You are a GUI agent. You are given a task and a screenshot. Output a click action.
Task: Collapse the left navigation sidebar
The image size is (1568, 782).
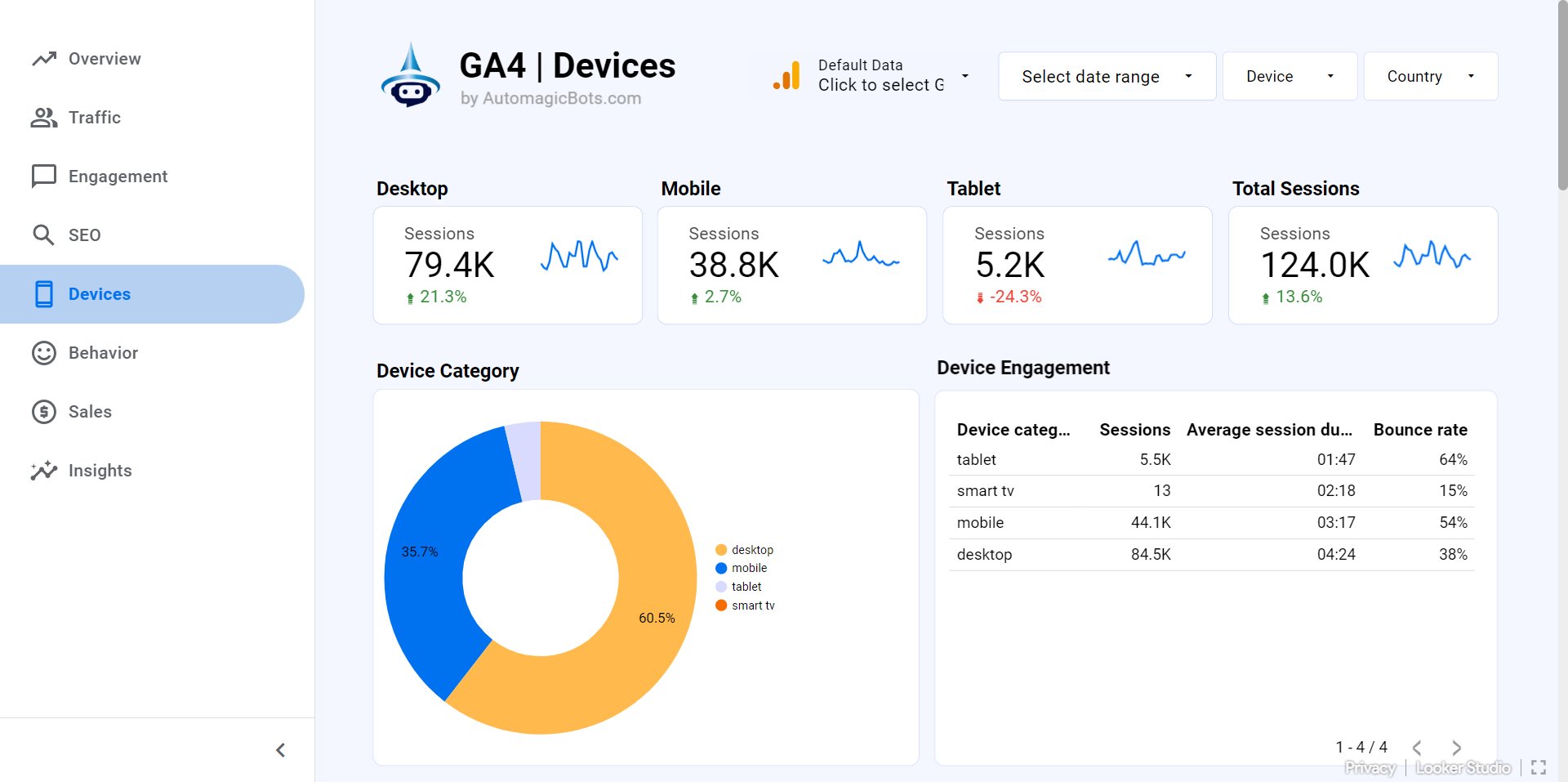pos(280,749)
